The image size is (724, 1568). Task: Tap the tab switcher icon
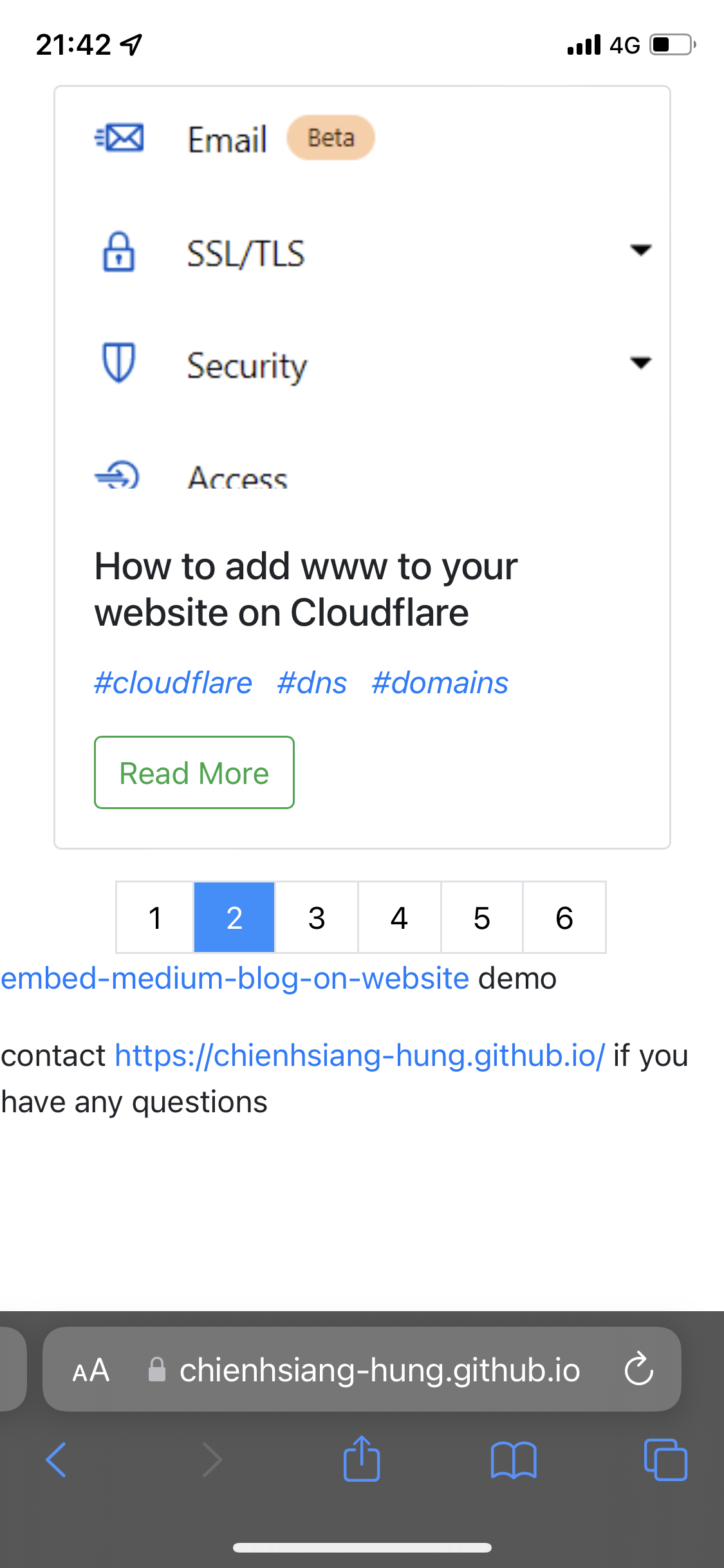pos(666,1459)
